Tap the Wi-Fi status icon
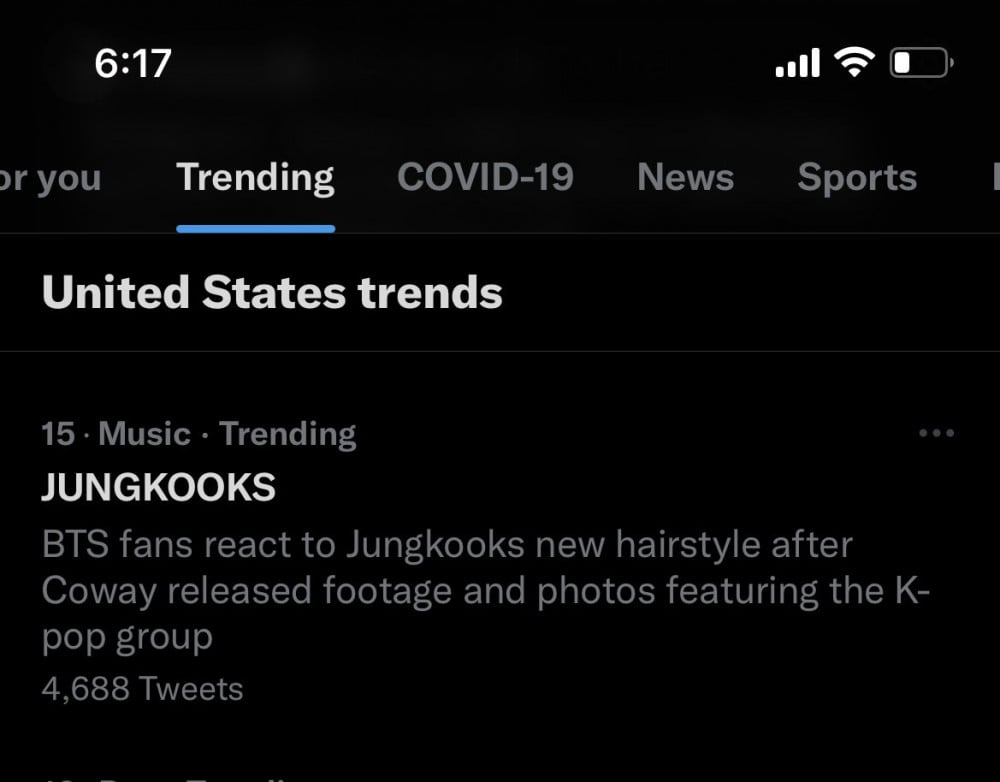1000x782 pixels. click(853, 64)
